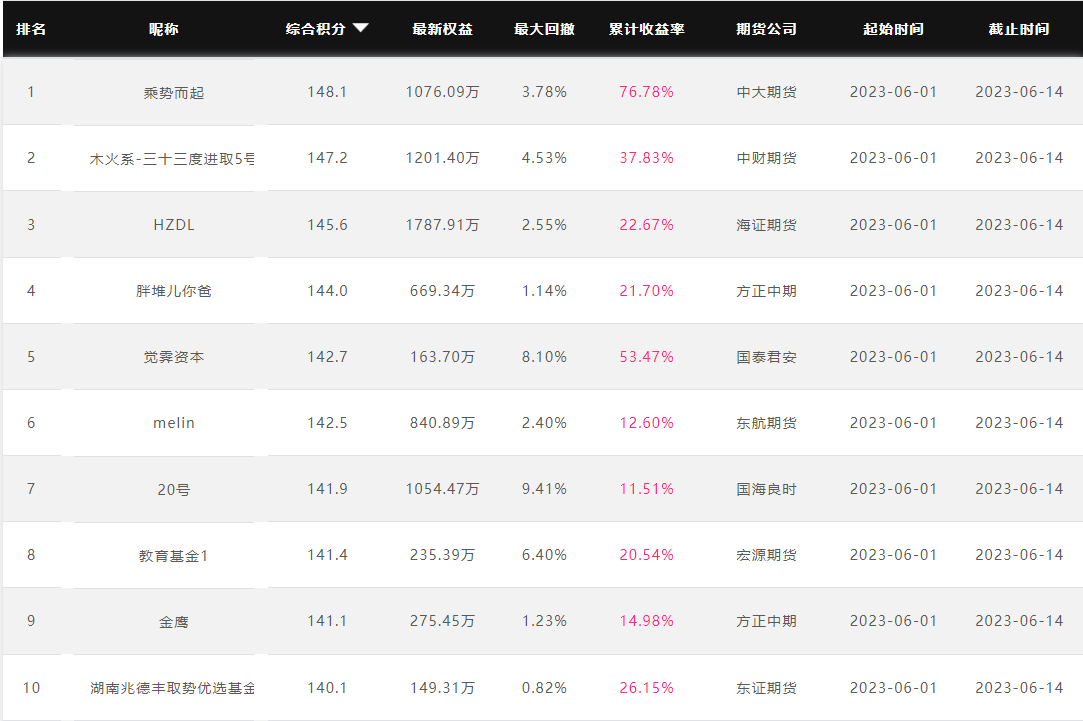The image size is (1083, 721).
Task: Select return rate 53.47%
Action: click(646, 357)
